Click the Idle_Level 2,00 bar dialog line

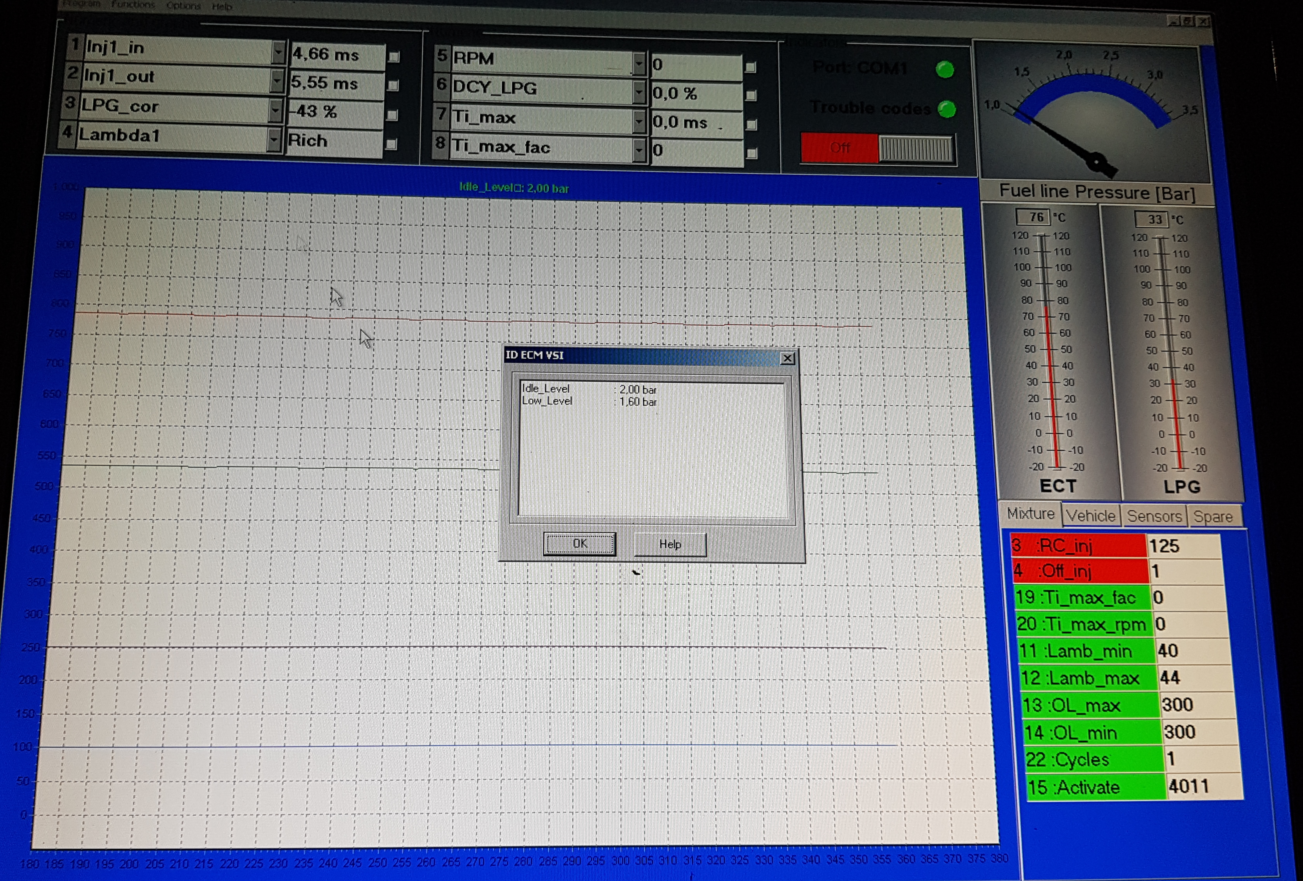coord(590,389)
